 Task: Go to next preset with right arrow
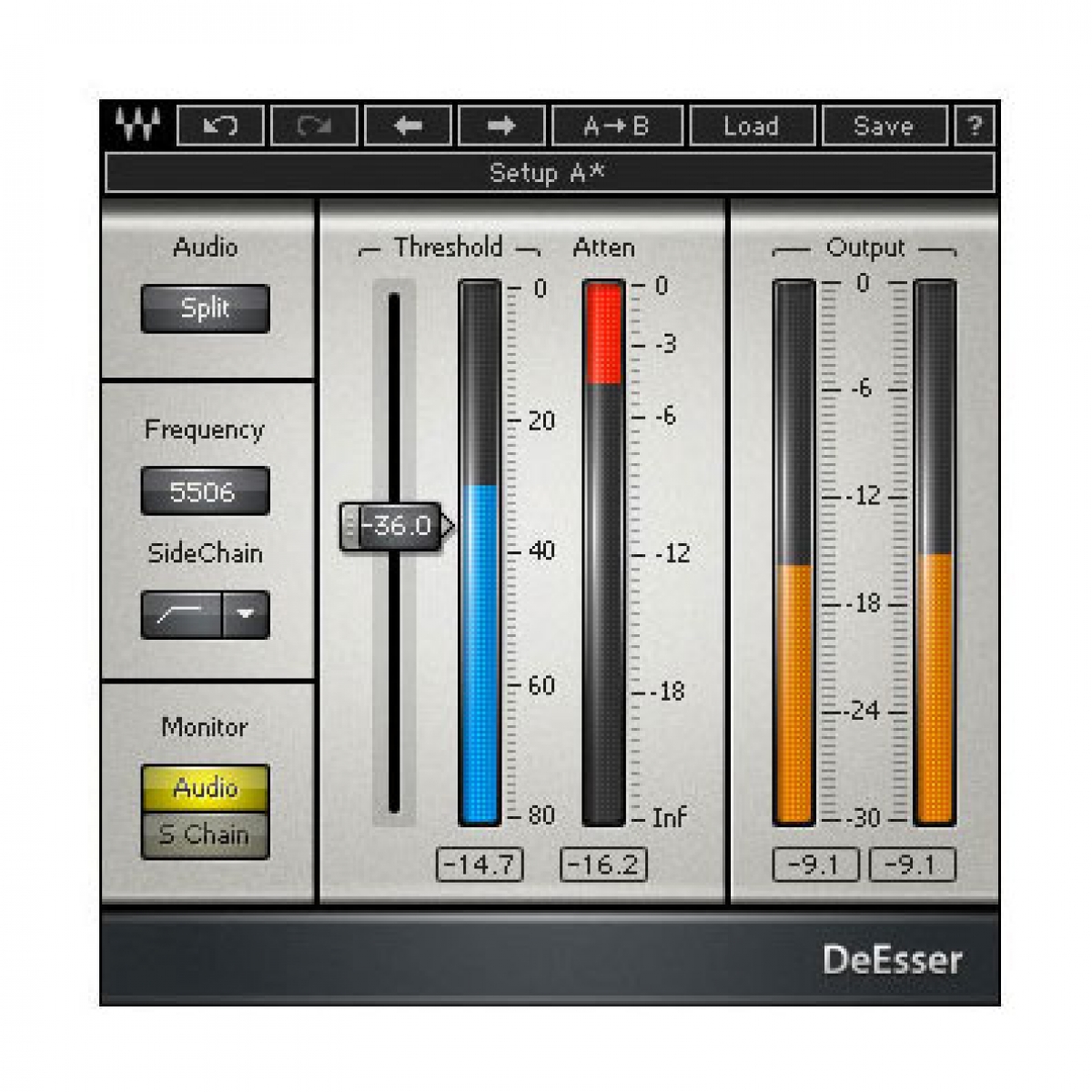coord(501,126)
